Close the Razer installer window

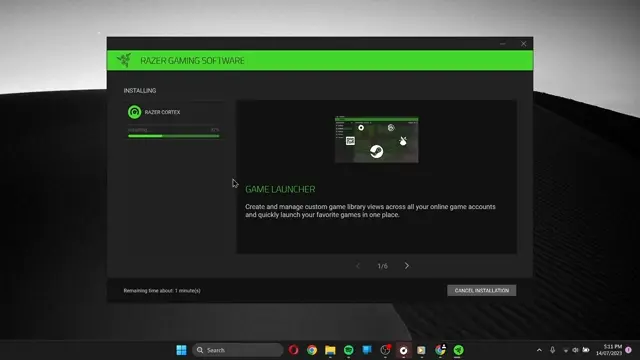pyautogui.click(x=523, y=44)
